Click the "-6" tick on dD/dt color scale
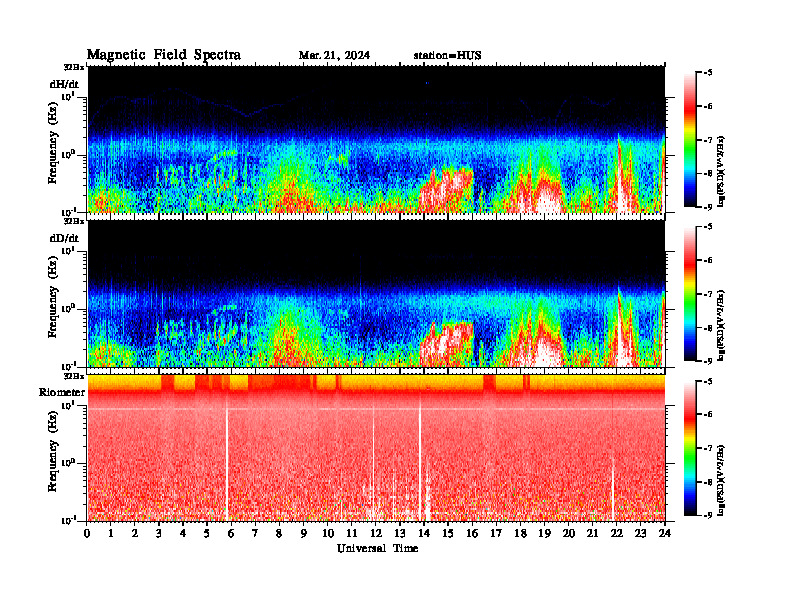The height and width of the screenshot is (612, 792). click(709, 261)
